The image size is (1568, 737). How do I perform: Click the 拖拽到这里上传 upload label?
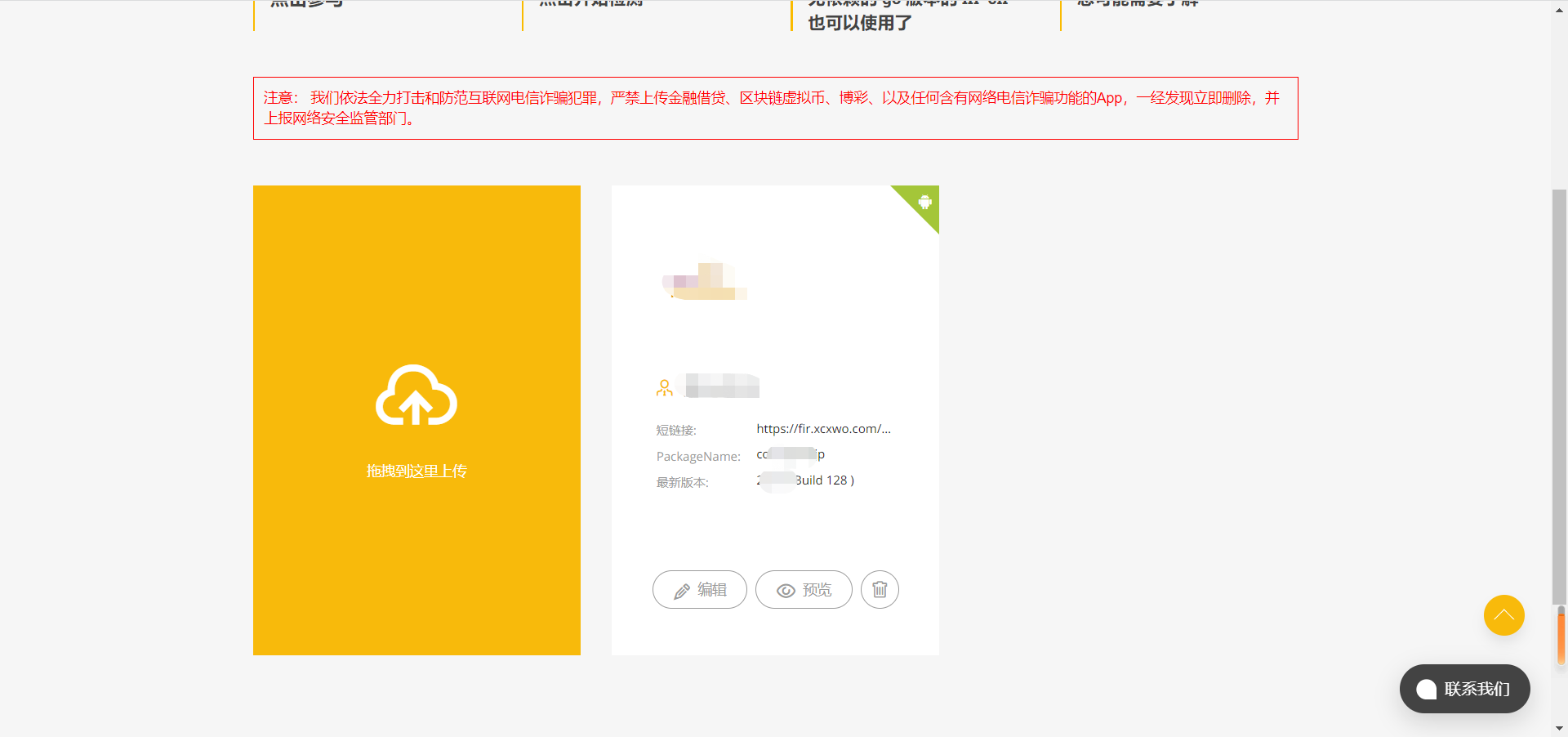tap(416, 471)
